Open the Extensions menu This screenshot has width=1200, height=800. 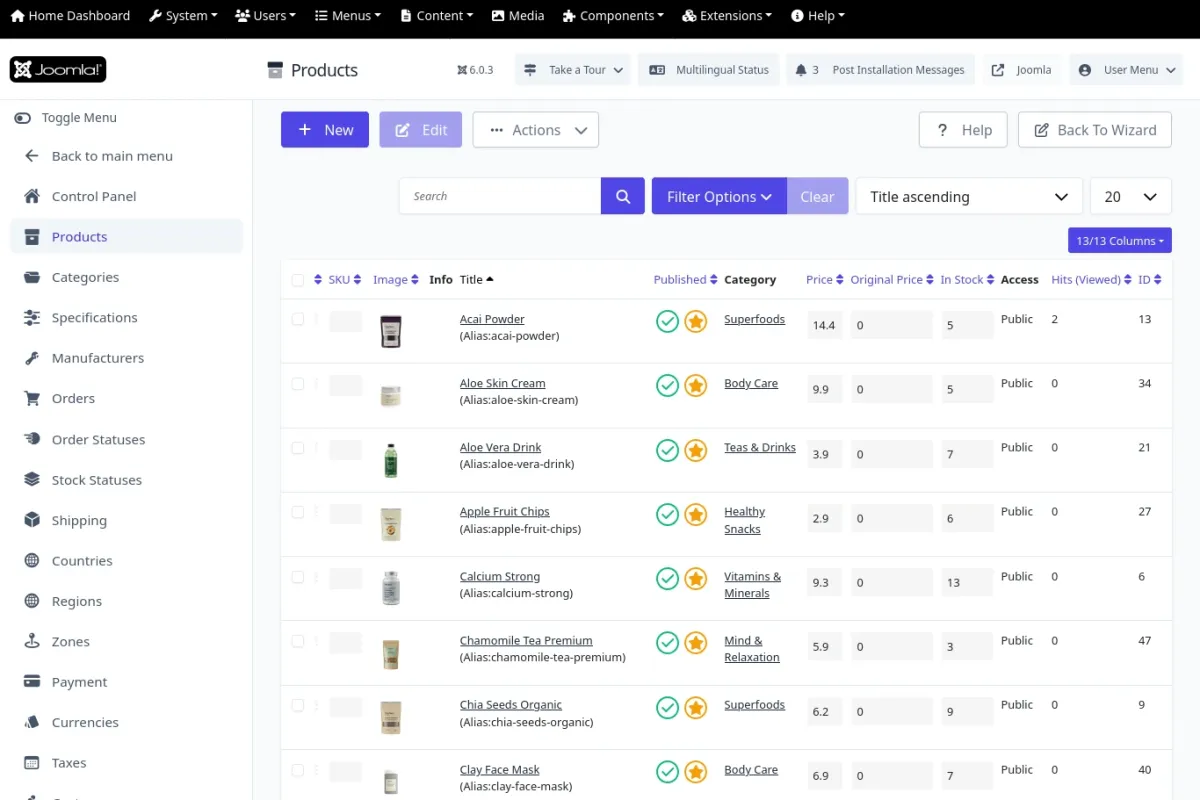pos(727,16)
